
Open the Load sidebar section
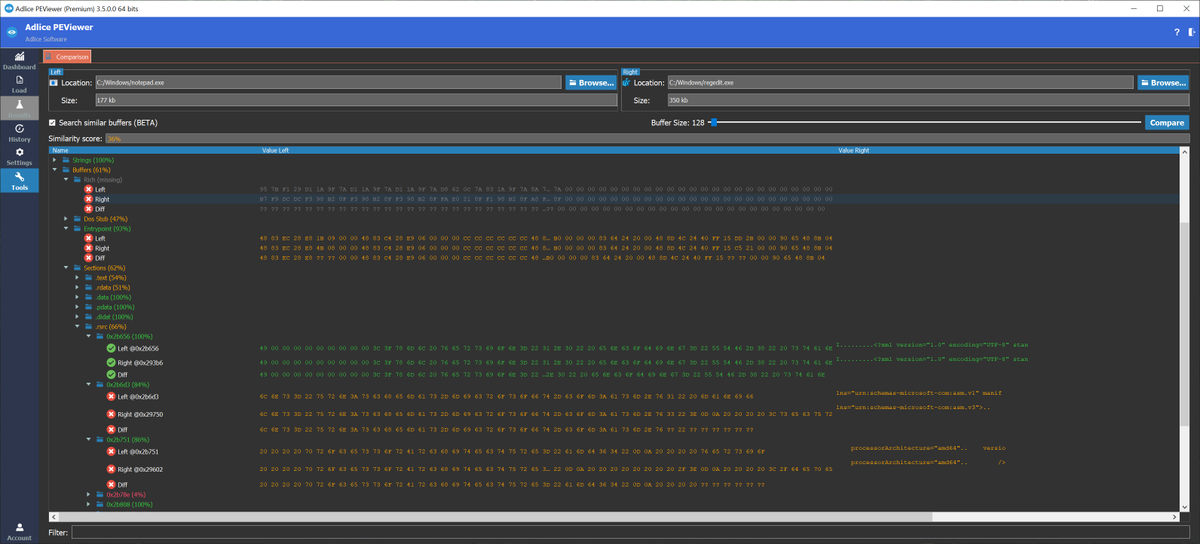click(19, 84)
